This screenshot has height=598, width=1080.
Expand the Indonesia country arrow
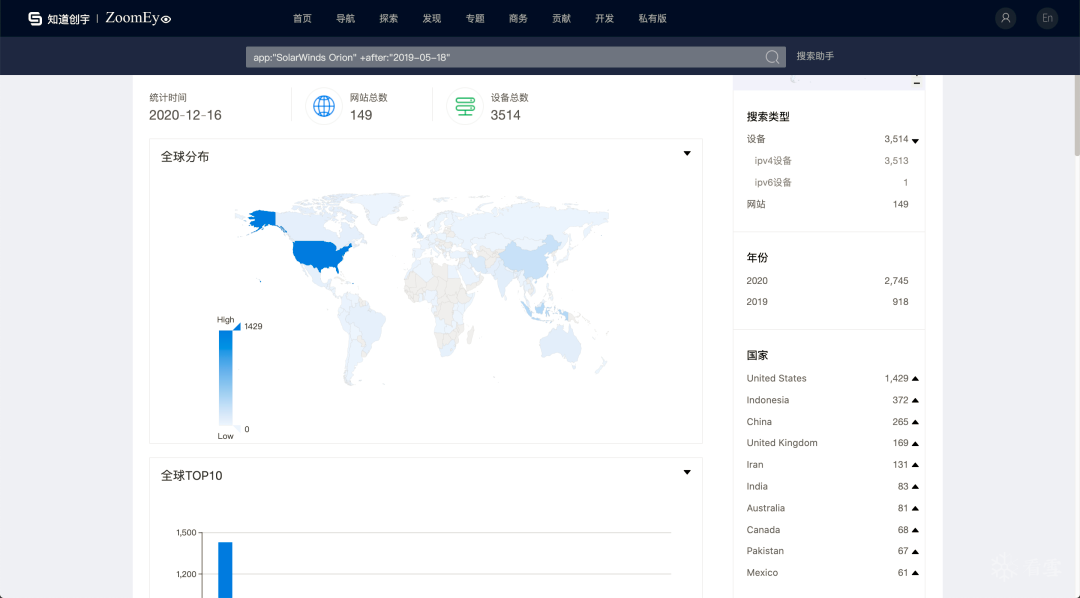pos(915,400)
